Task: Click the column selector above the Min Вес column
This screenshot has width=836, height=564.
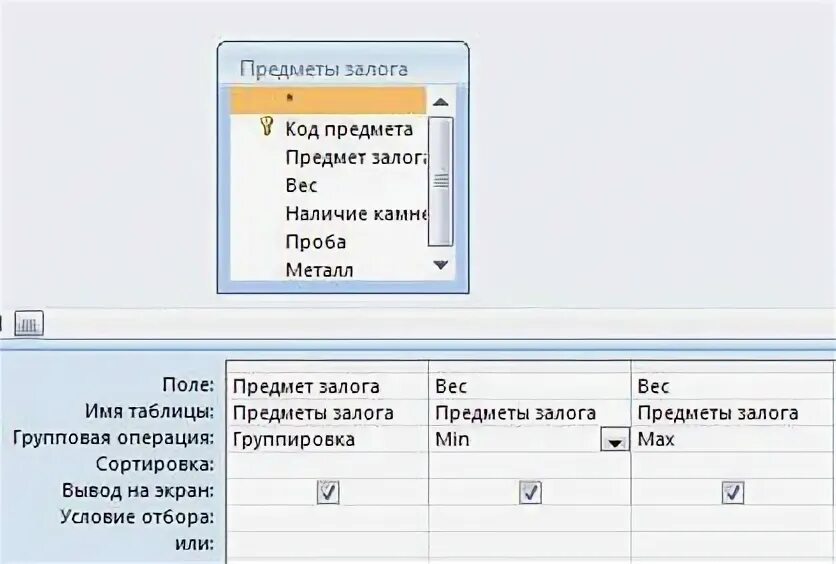Action: tap(529, 367)
